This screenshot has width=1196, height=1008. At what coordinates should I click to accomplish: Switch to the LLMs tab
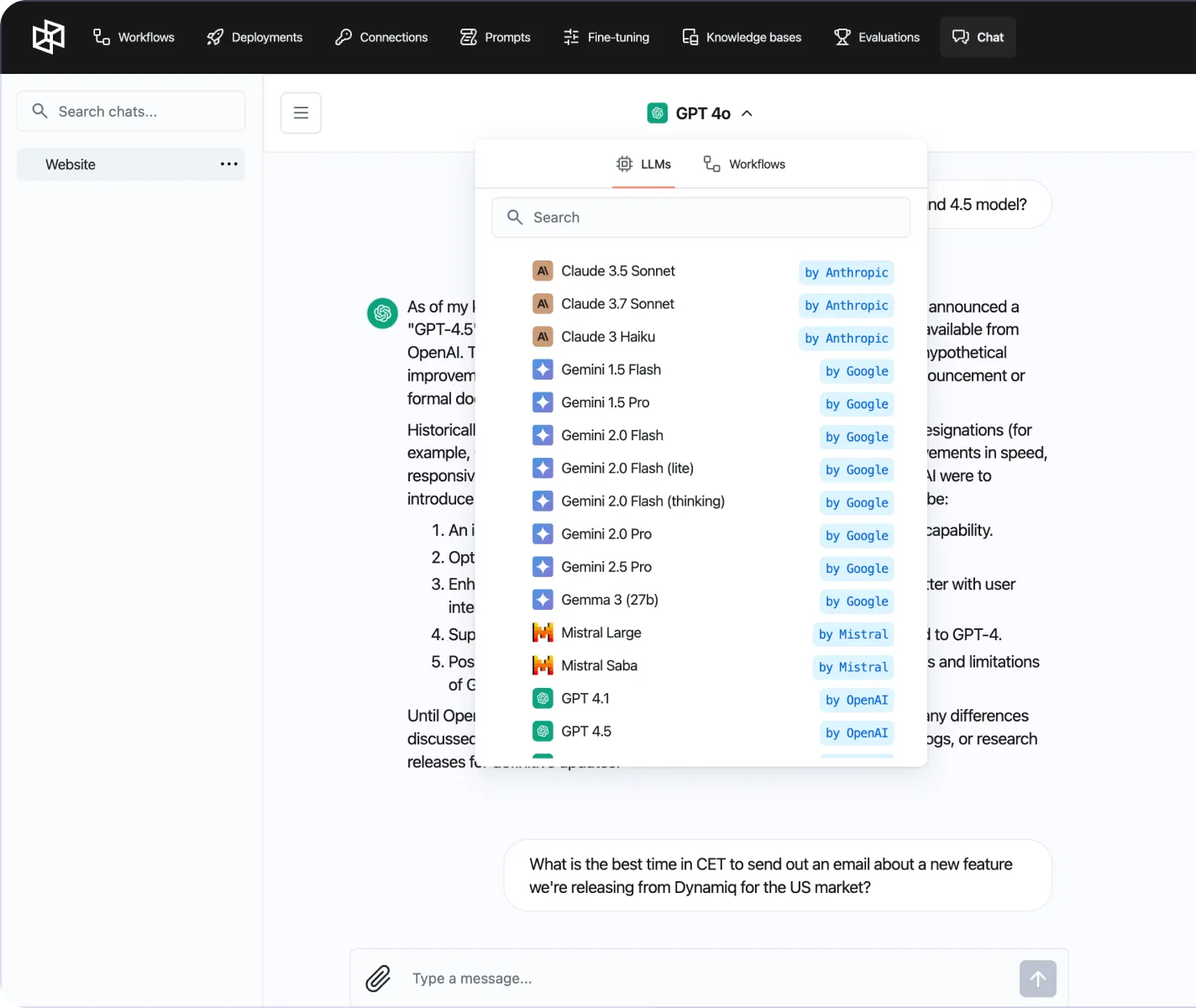[x=643, y=164]
